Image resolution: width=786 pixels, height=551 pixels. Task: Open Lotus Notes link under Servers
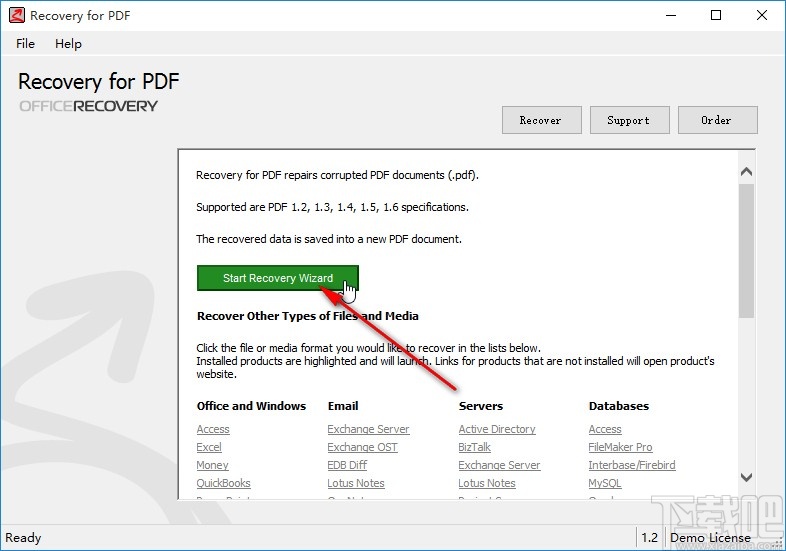click(487, 483)
